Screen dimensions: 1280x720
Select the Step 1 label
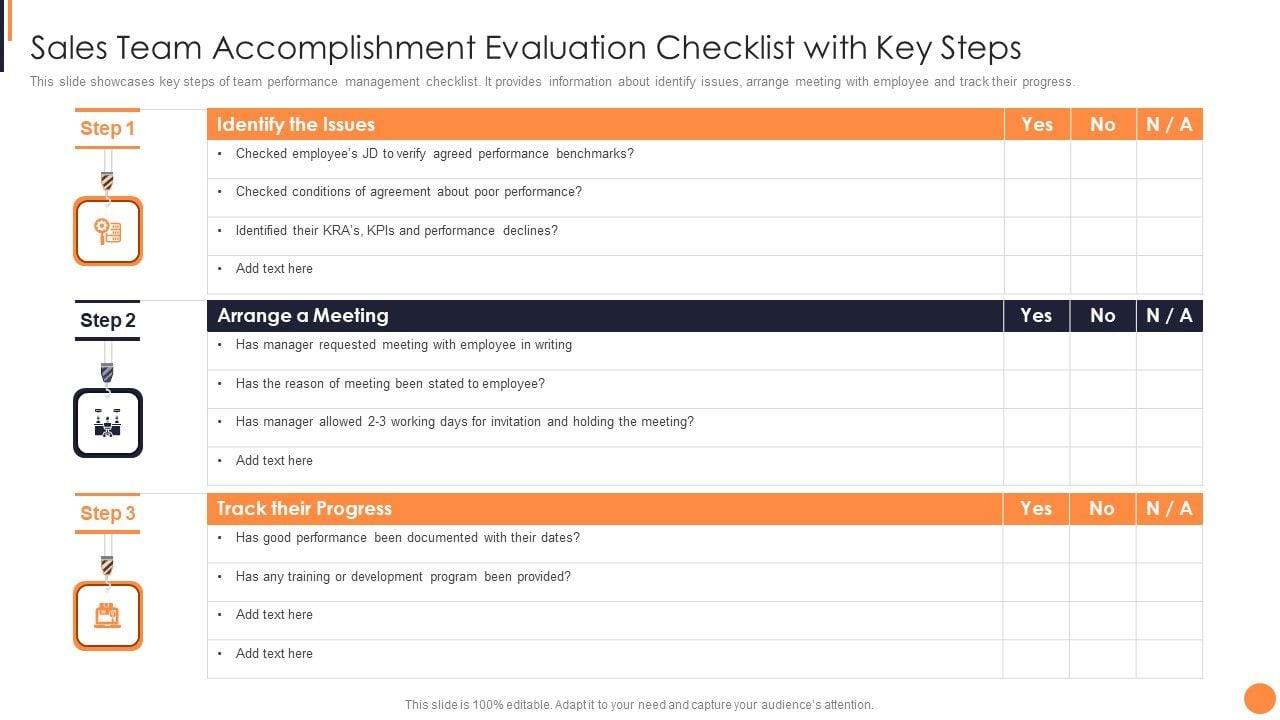[107, 128]
